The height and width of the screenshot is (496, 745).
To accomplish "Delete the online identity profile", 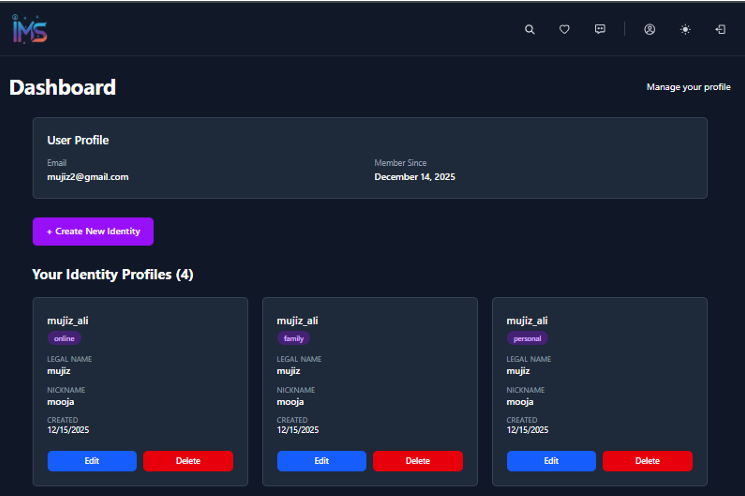I will [x=188, y=461].
